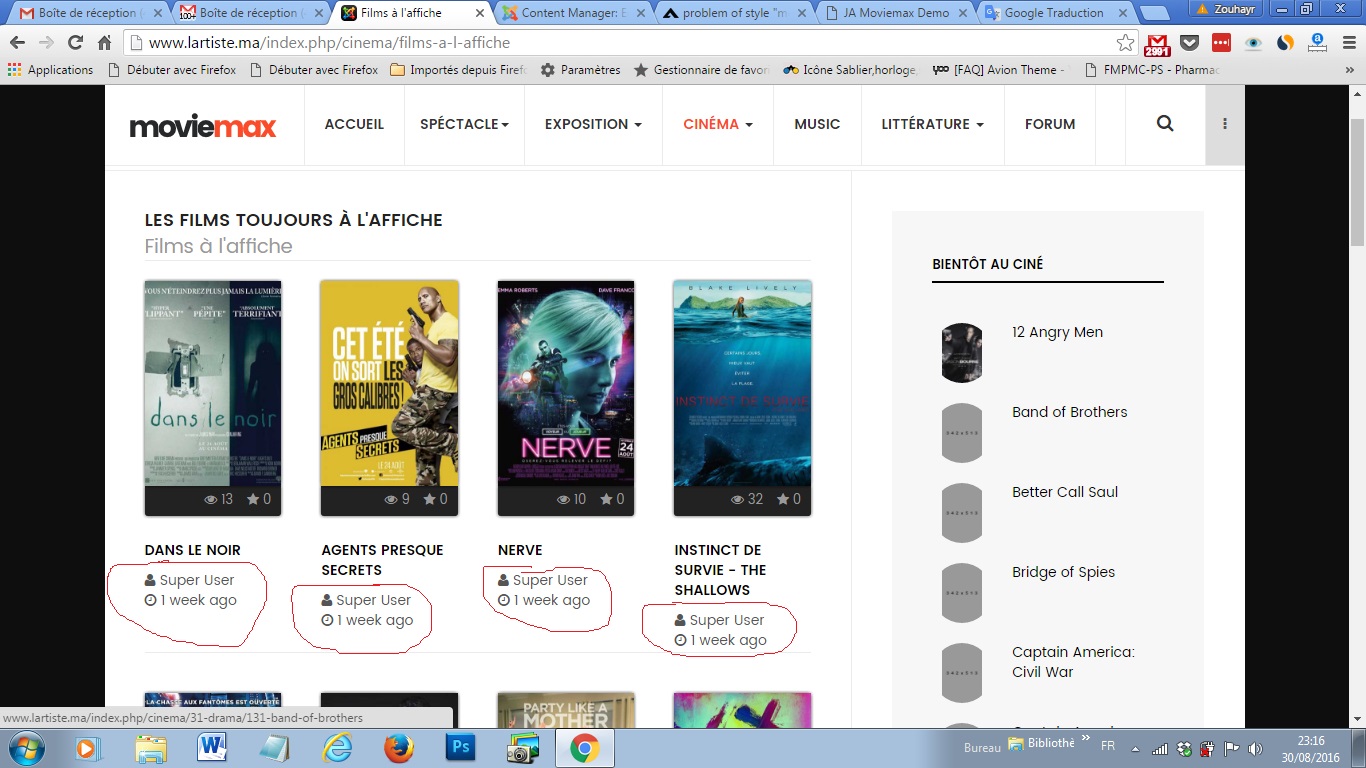The height and width of the screenshot is (768, 1366).
Task: Open Band of Brothers in sidebar
Action: pyautogui.click(x=1069, y=412)
